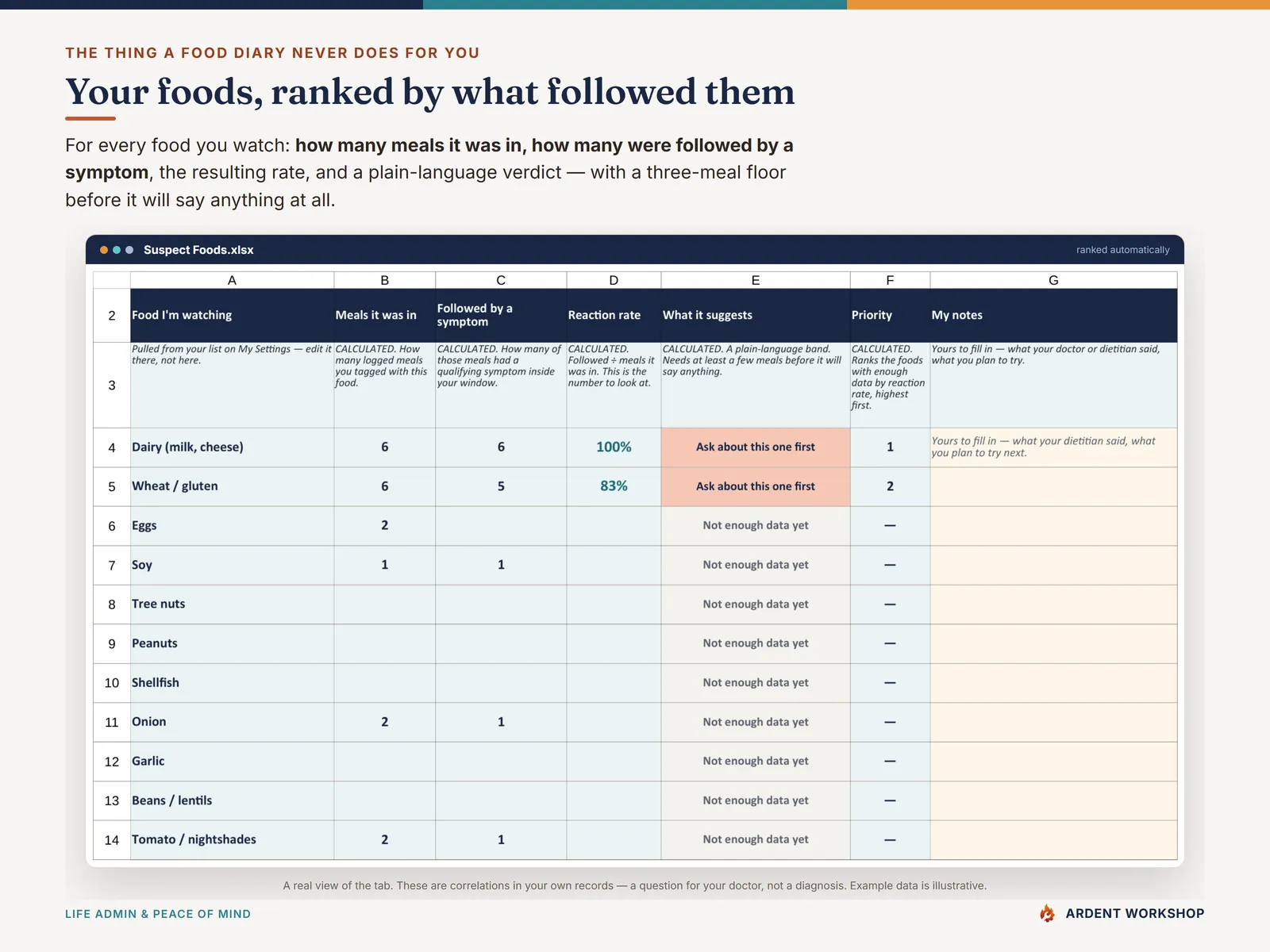The height and width of the screenshot is (952, 1270).
Task: Click the 'Followed by a symptom' header cell
Action: pyautogui.click(x=501, y=315)
